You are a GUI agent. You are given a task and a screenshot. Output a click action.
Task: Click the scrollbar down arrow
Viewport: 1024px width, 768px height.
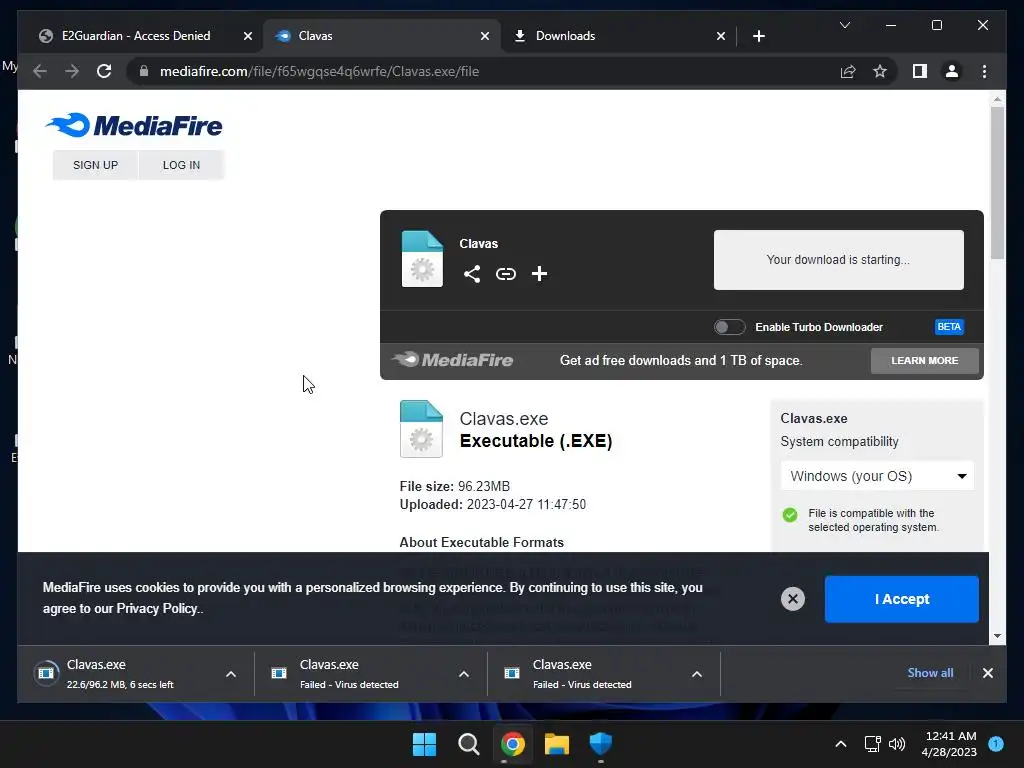997,635
